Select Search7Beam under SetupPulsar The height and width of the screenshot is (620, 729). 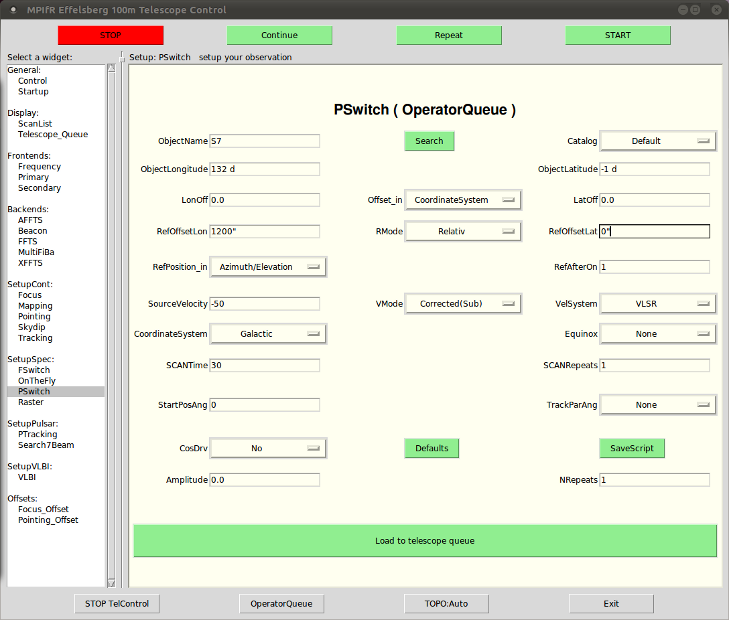point(46,445)
